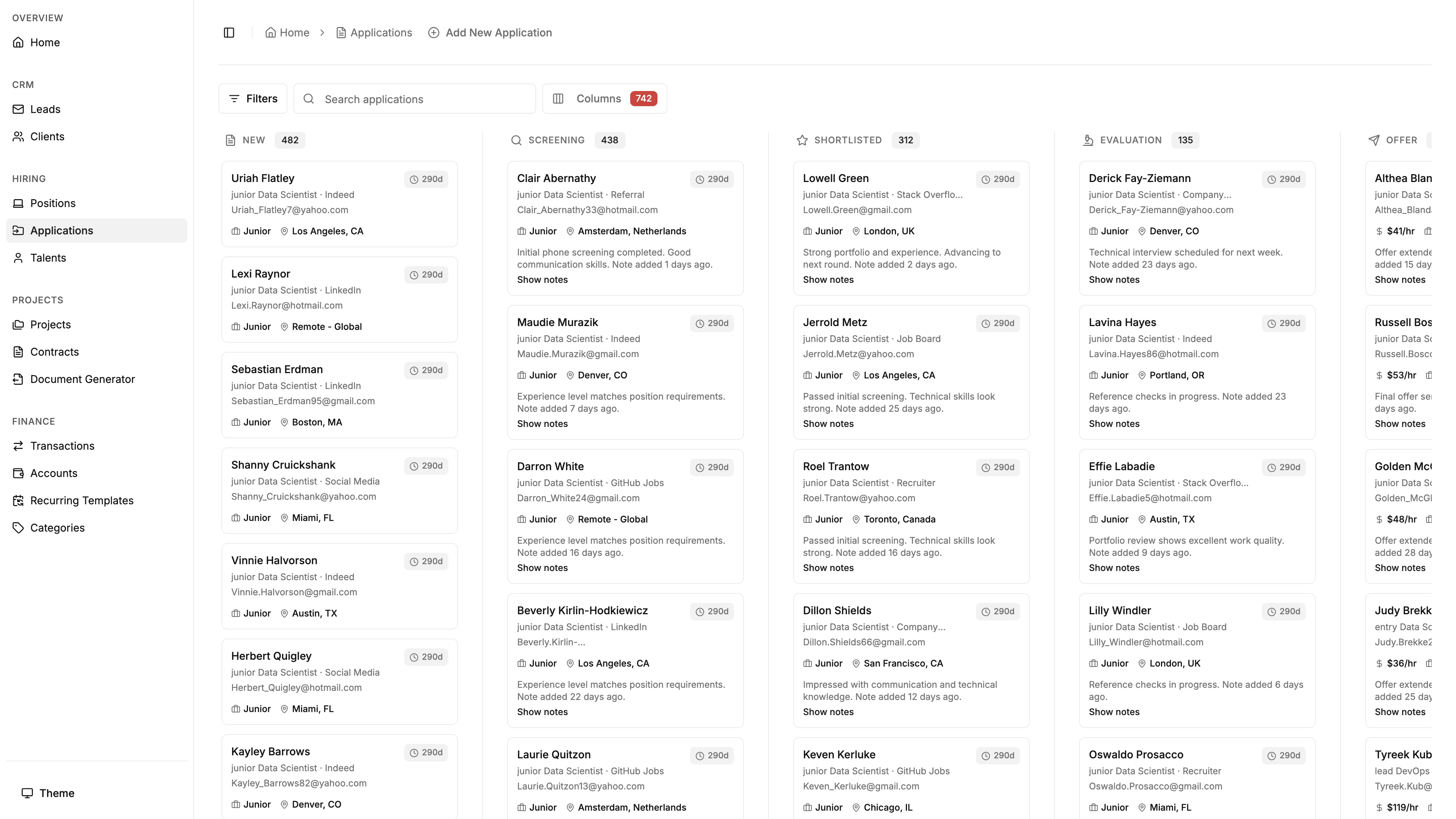Click the Clients people icon

click(19, 136)
